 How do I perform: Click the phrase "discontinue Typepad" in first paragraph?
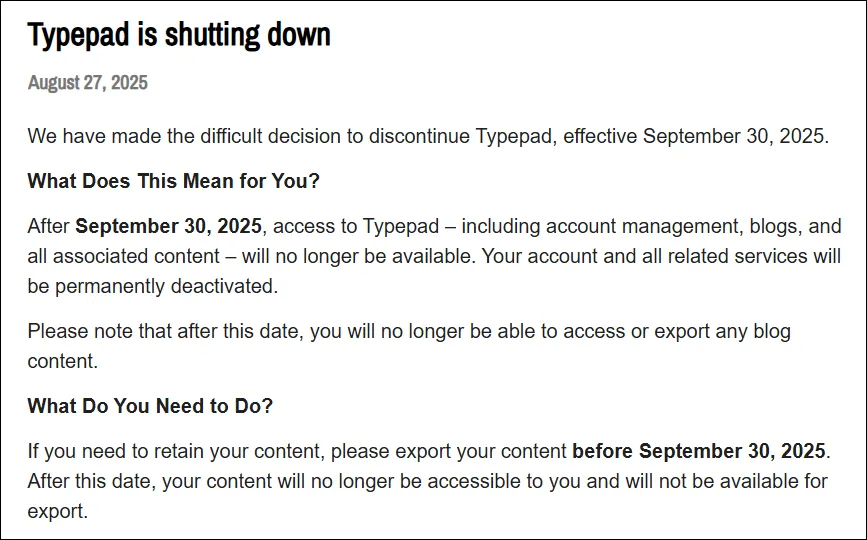461,137
